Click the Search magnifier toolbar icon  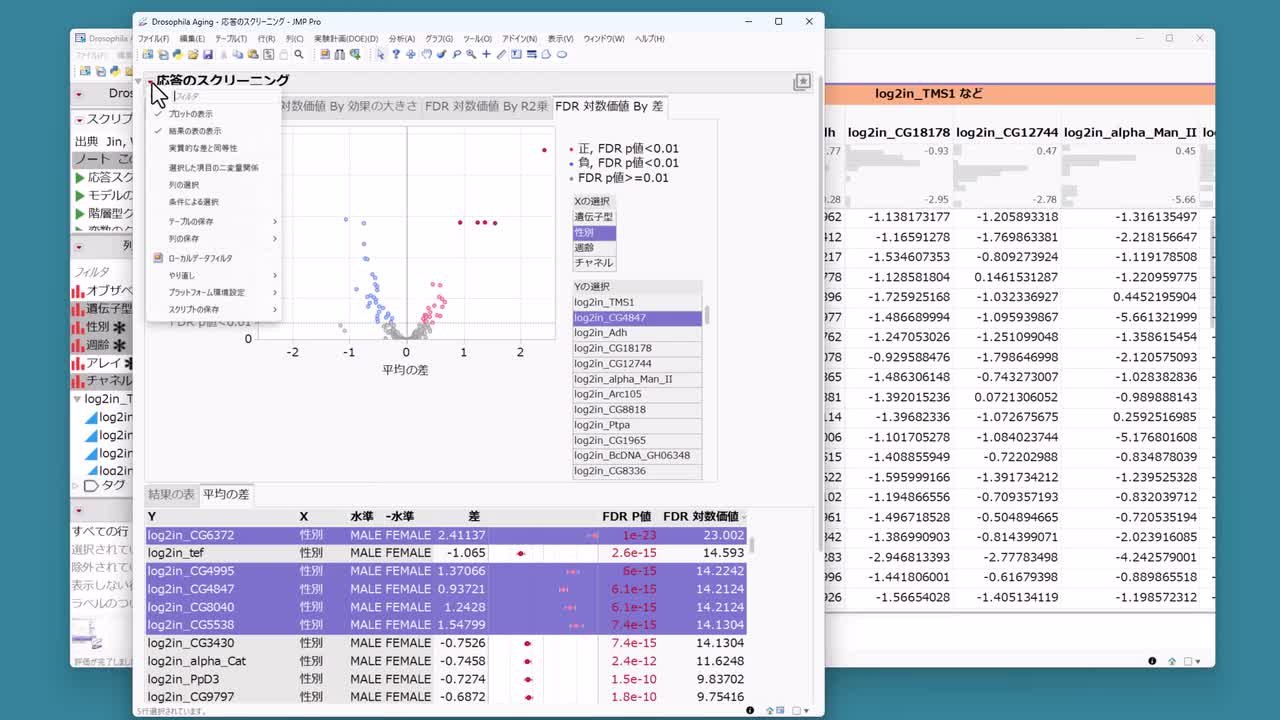(x=298, y=54)
